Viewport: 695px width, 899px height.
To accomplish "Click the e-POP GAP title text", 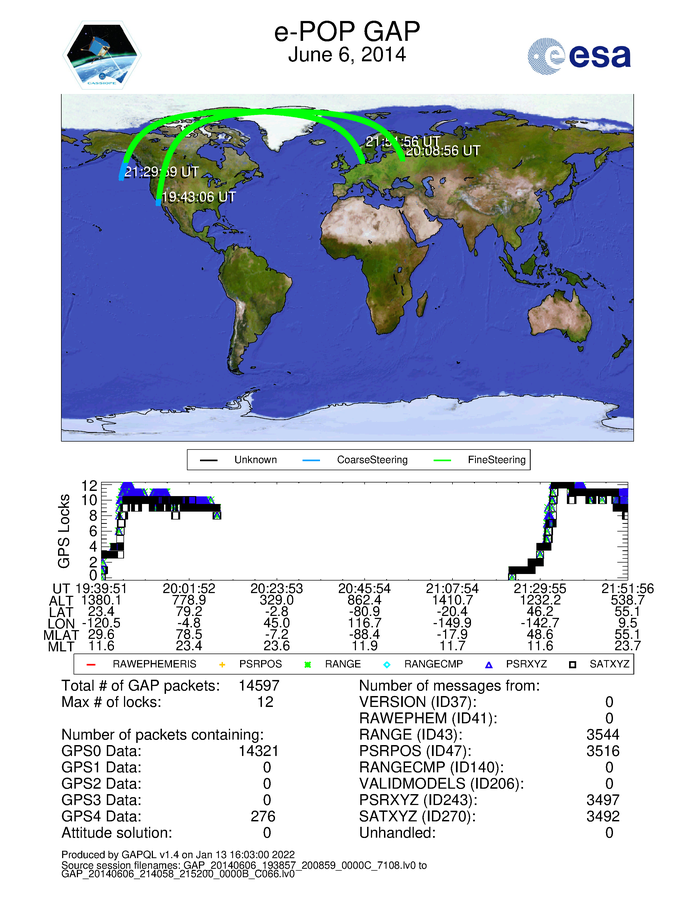I will [347, 32].
